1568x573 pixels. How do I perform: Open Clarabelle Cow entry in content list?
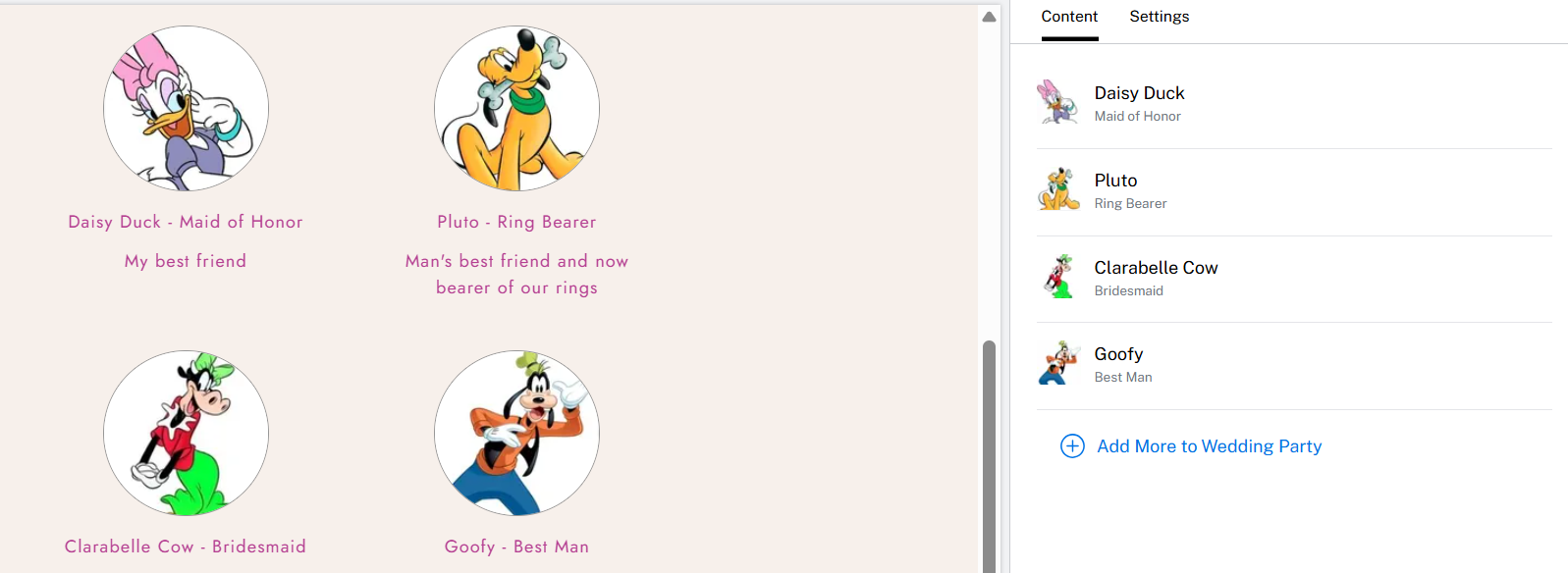[x=1294, y=280]
